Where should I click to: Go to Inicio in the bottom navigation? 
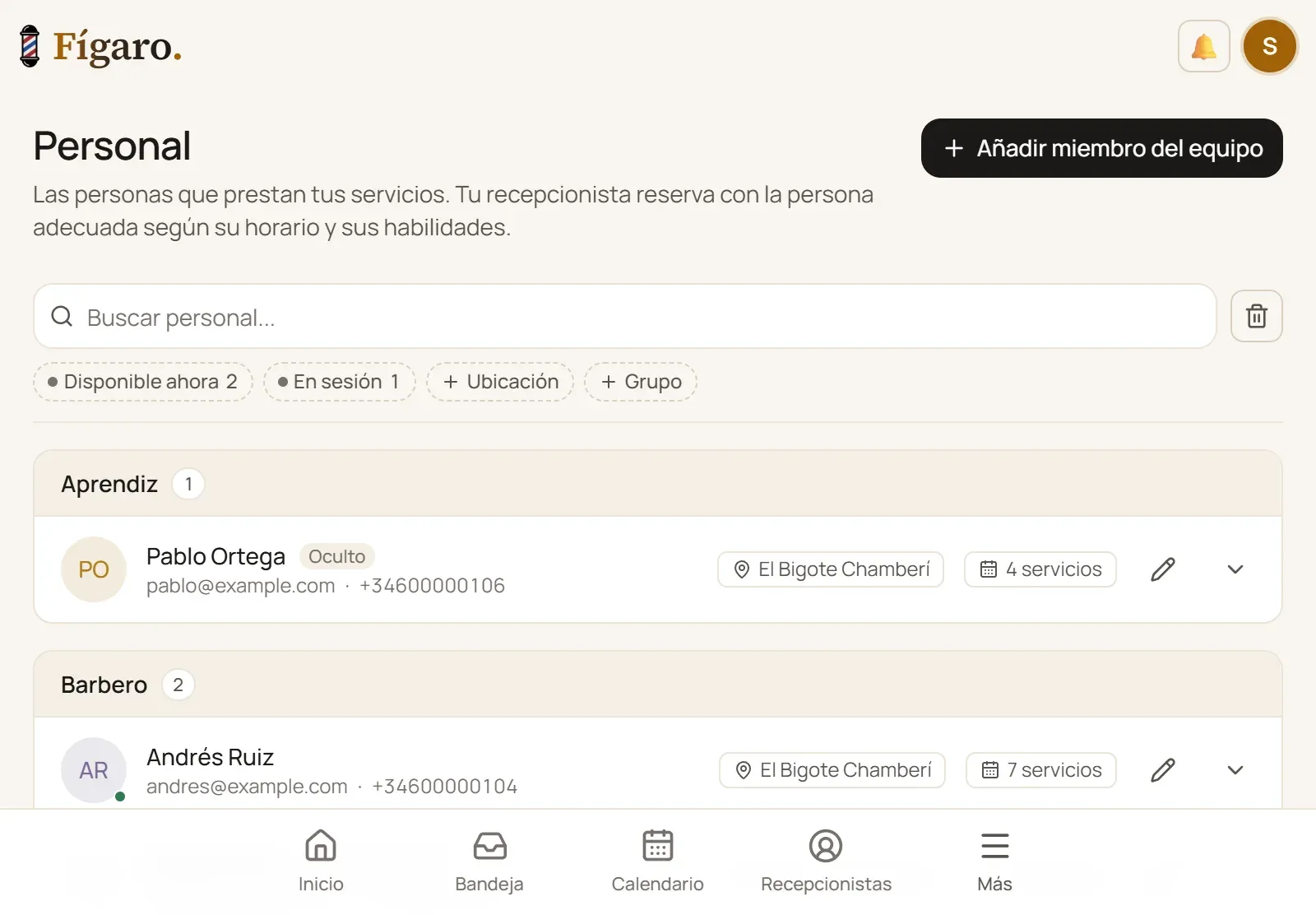tap(321, 862)
